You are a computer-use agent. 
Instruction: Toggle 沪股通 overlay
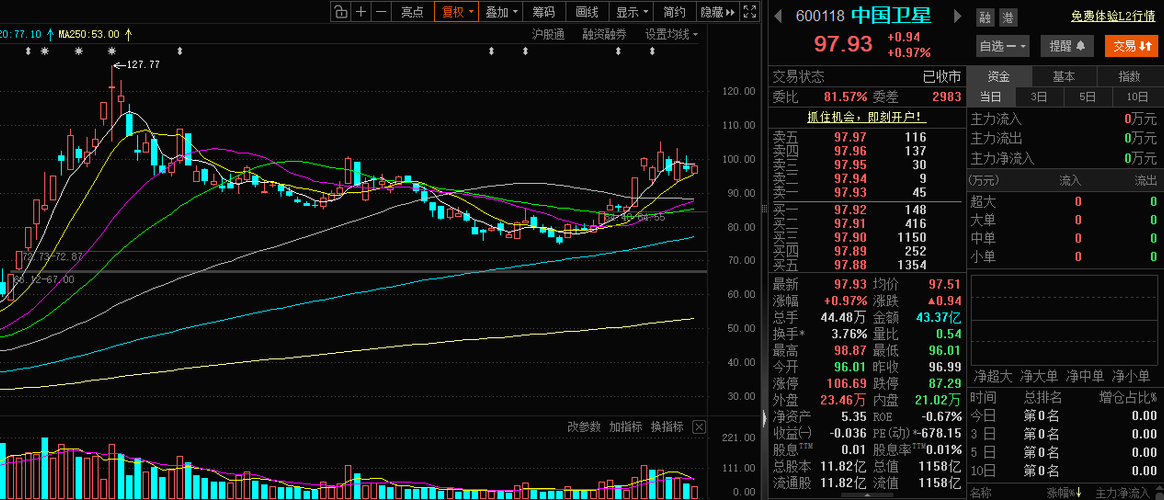pyautogui.click(x=549, y=34)
